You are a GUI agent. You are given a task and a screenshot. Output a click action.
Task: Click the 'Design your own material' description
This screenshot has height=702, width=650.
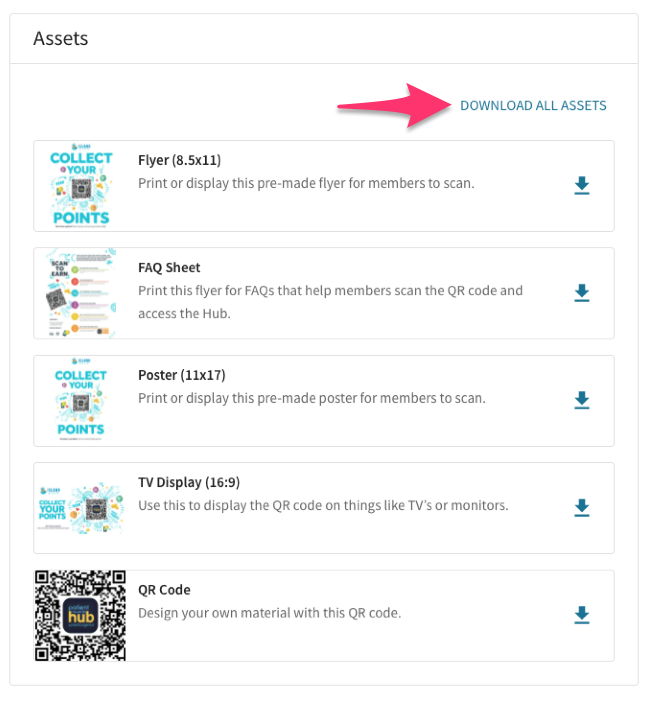269,613
